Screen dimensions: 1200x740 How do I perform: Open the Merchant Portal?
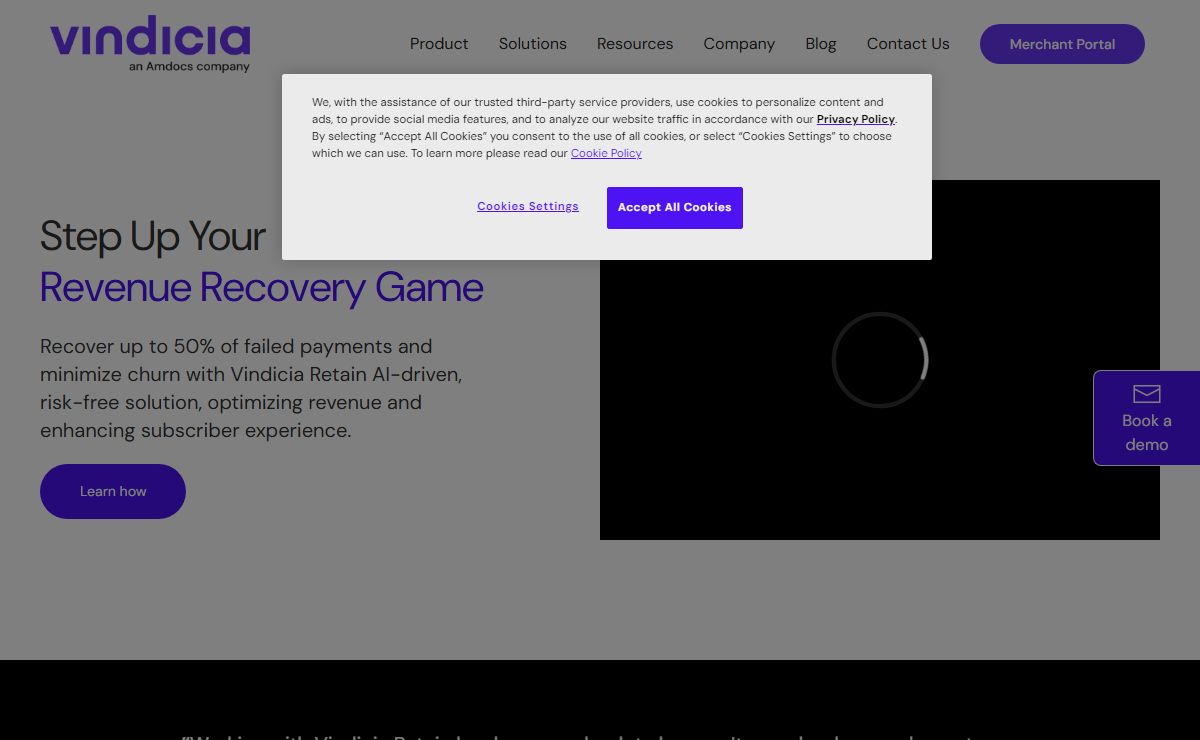(x=1062, y=44)
